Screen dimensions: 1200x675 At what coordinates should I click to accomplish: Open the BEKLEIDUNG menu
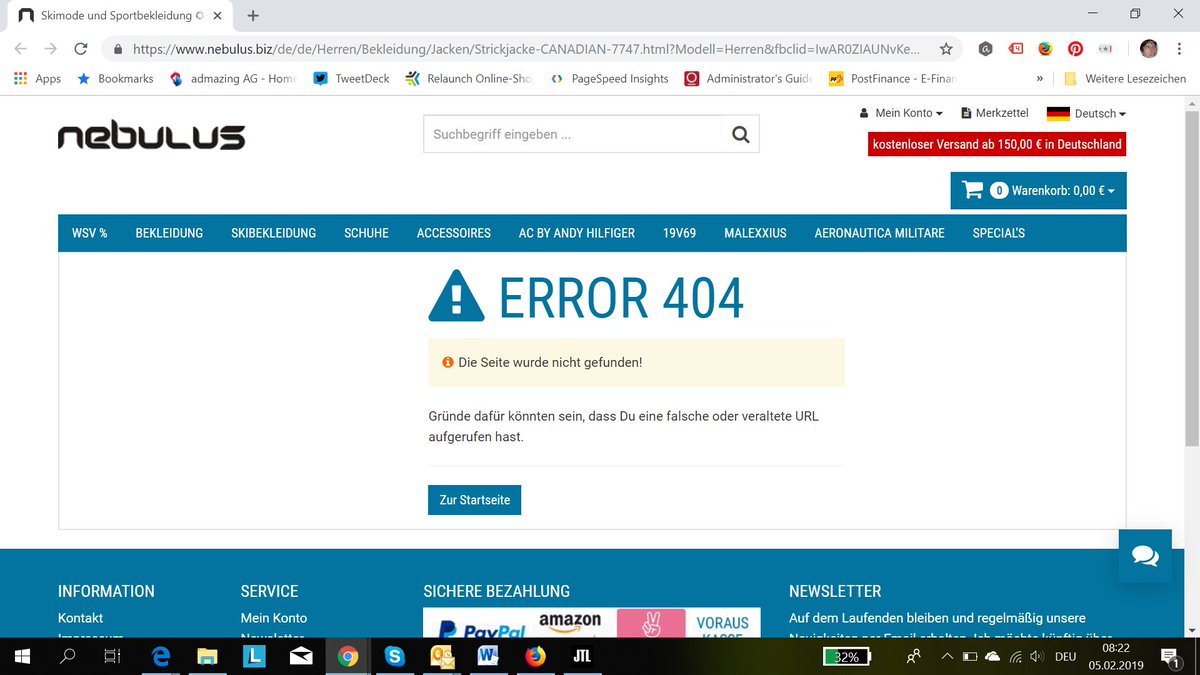[169, 233]
